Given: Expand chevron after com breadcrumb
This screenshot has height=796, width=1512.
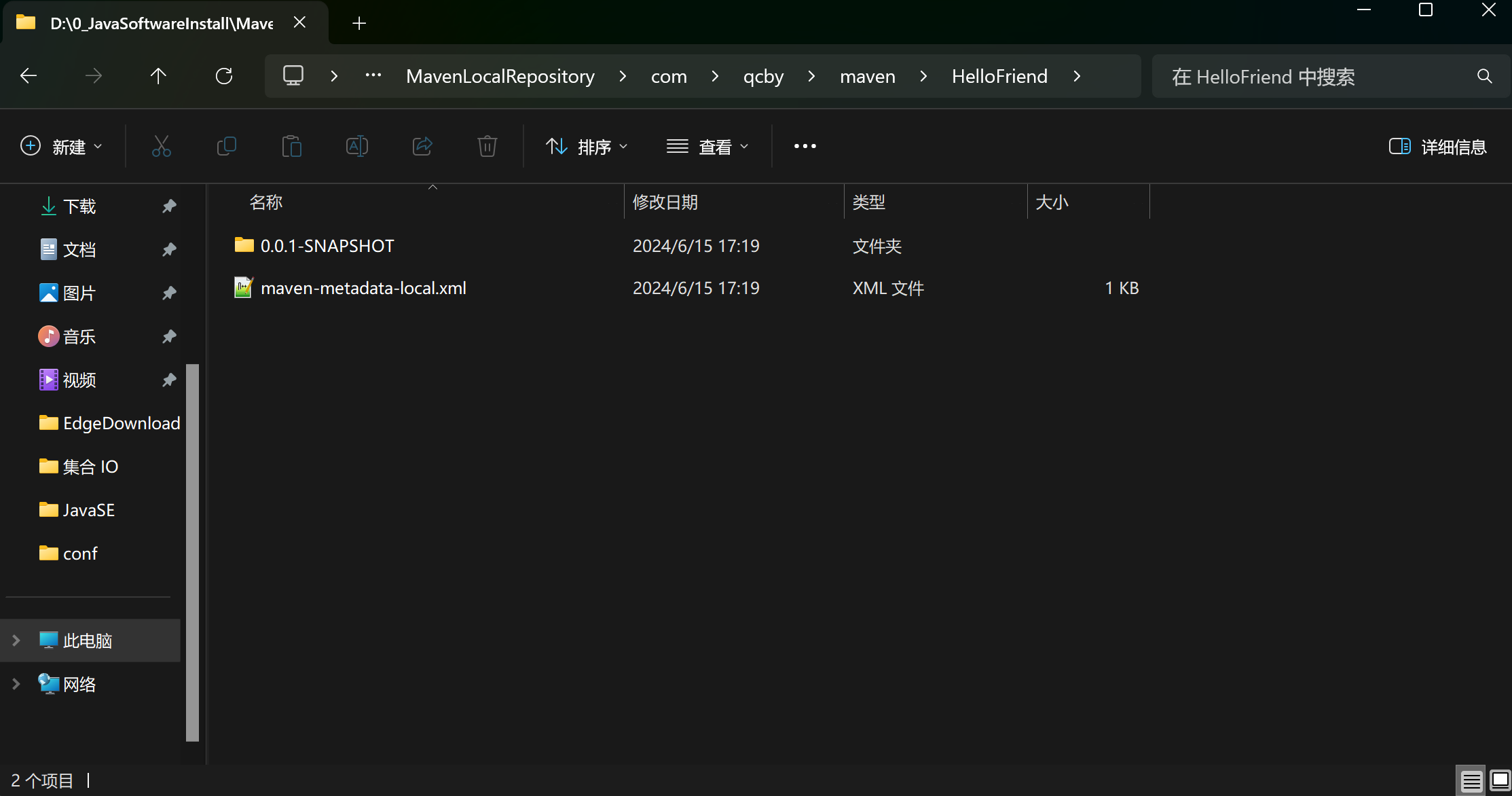Looking at the screenshot, I should coord(715,76).
